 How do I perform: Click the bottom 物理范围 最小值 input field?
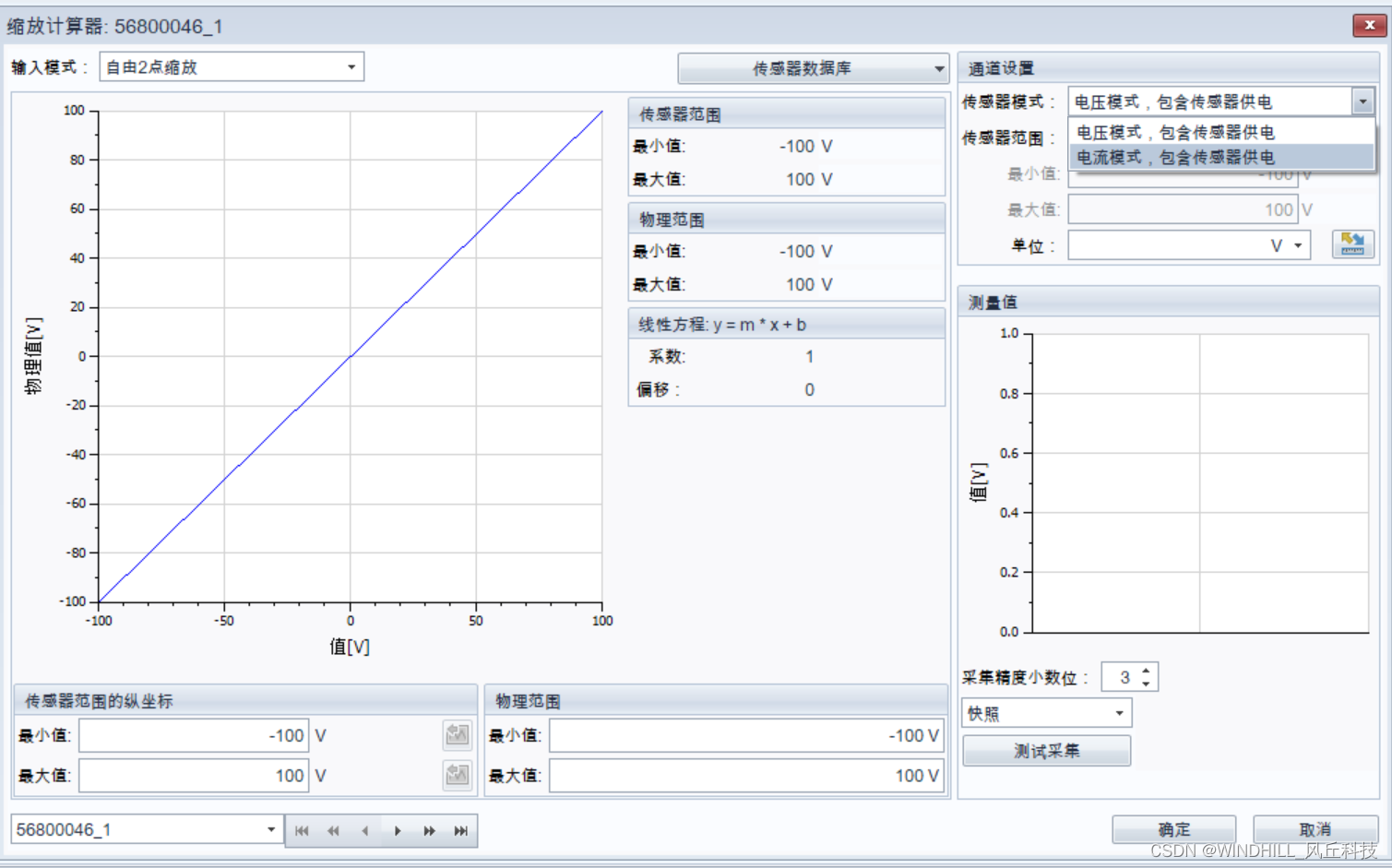746,735
